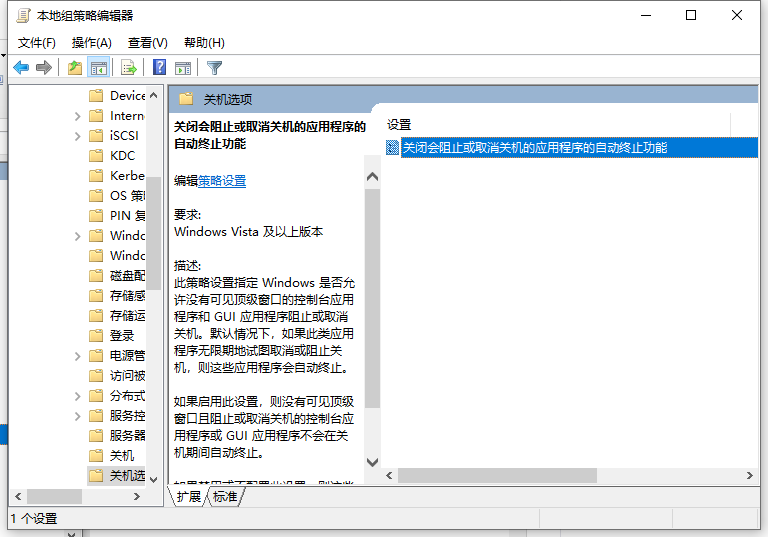The image size is (768, 537).
Task: Select the 存储运 tree item
Action: tap(117, 316)
